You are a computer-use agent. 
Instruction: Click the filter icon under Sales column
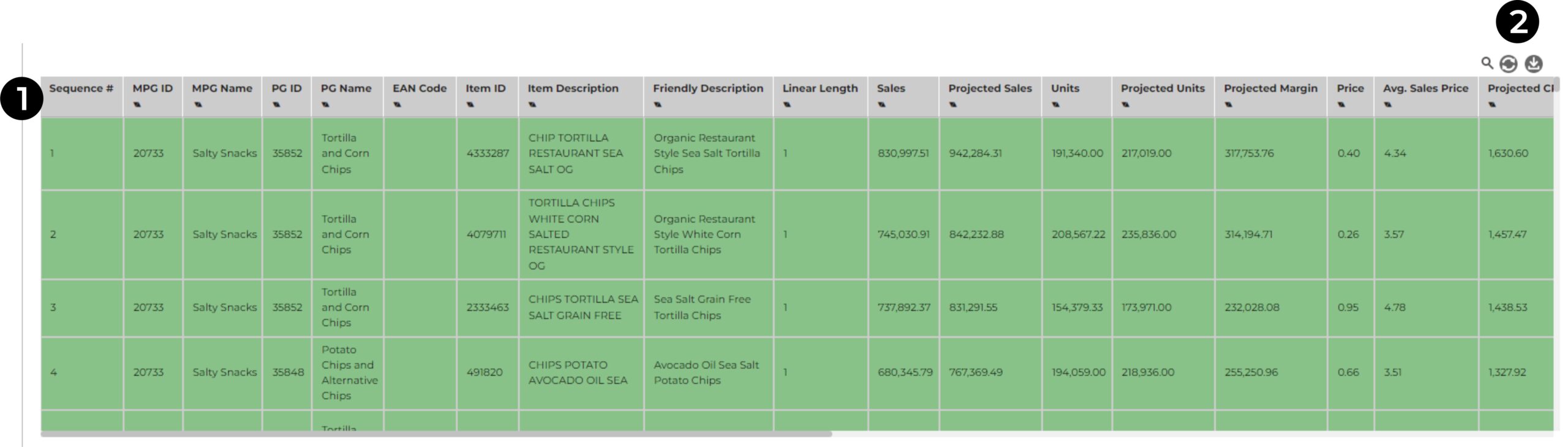tap(881, 105)
